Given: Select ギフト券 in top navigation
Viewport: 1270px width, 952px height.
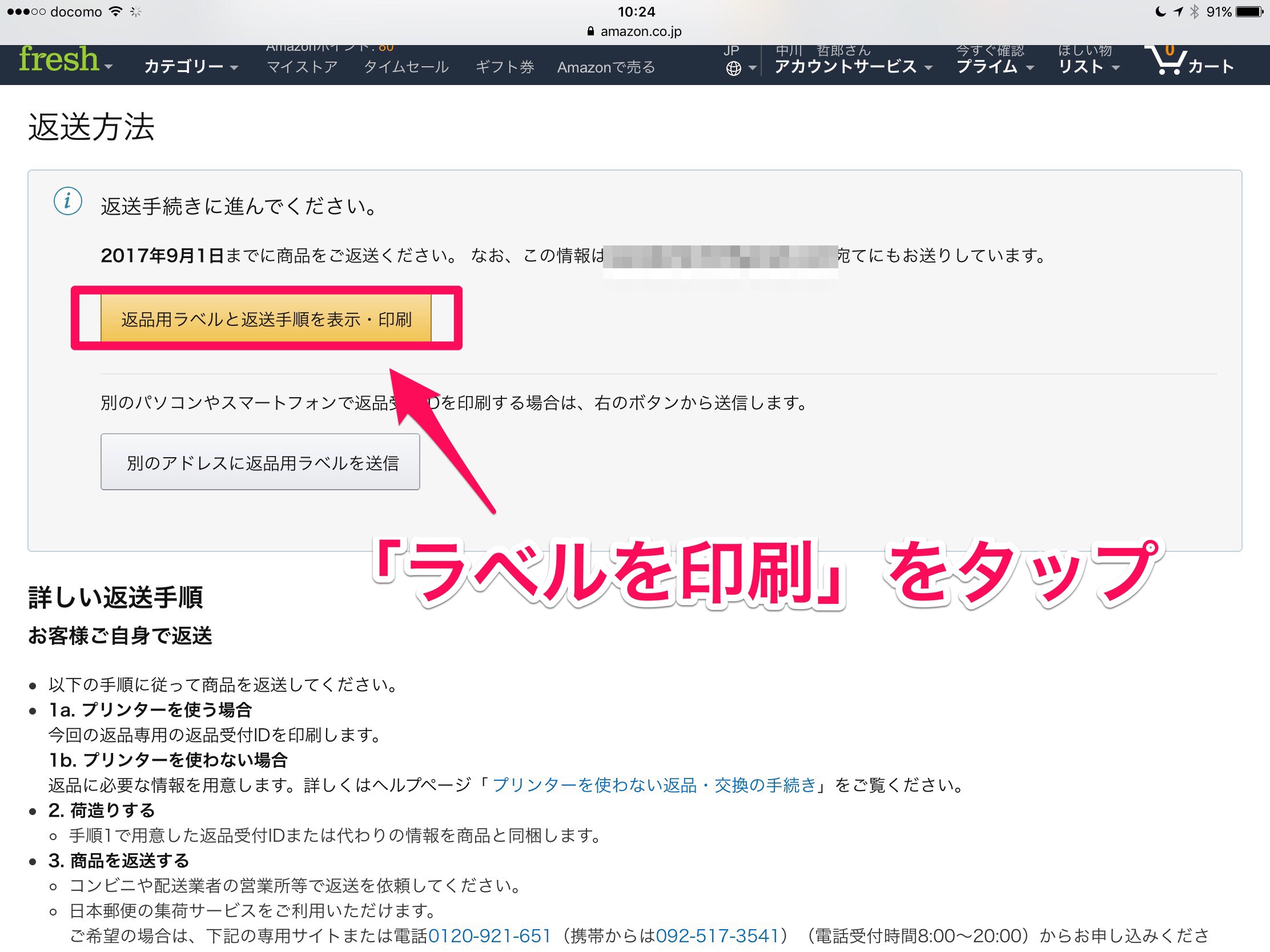Looking at the screenshot, I should pos(505,67).
